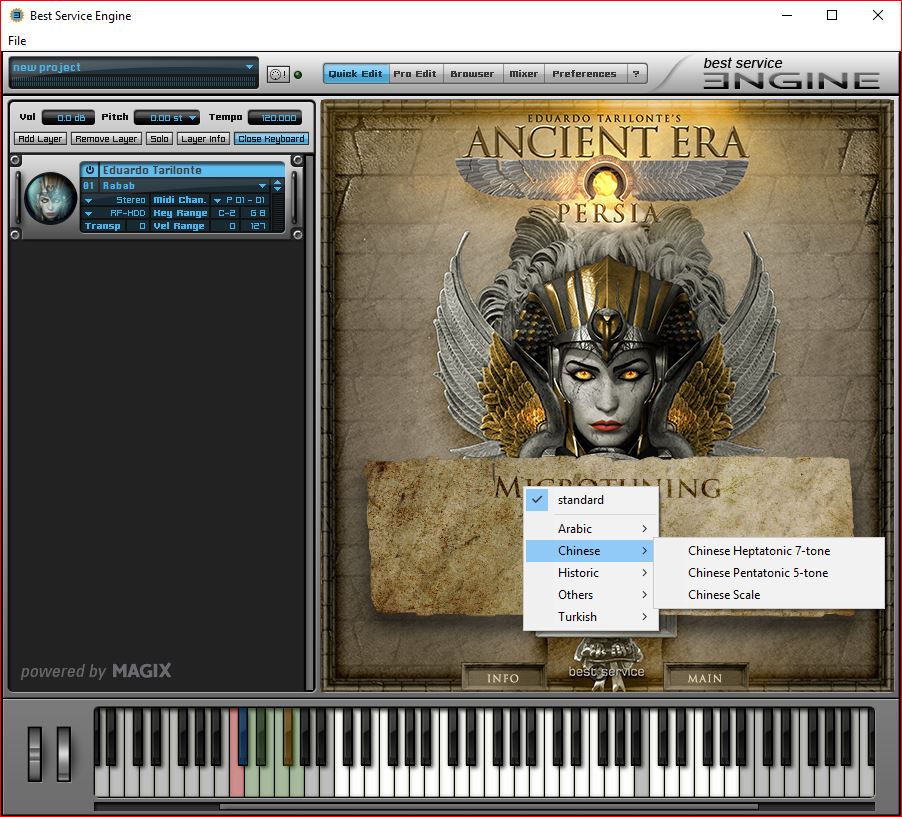Image resolution: width=902 pixels, height=817 pixels.
Task: Click the left wheel beside the keyboard
Action: tap(35, 754)
